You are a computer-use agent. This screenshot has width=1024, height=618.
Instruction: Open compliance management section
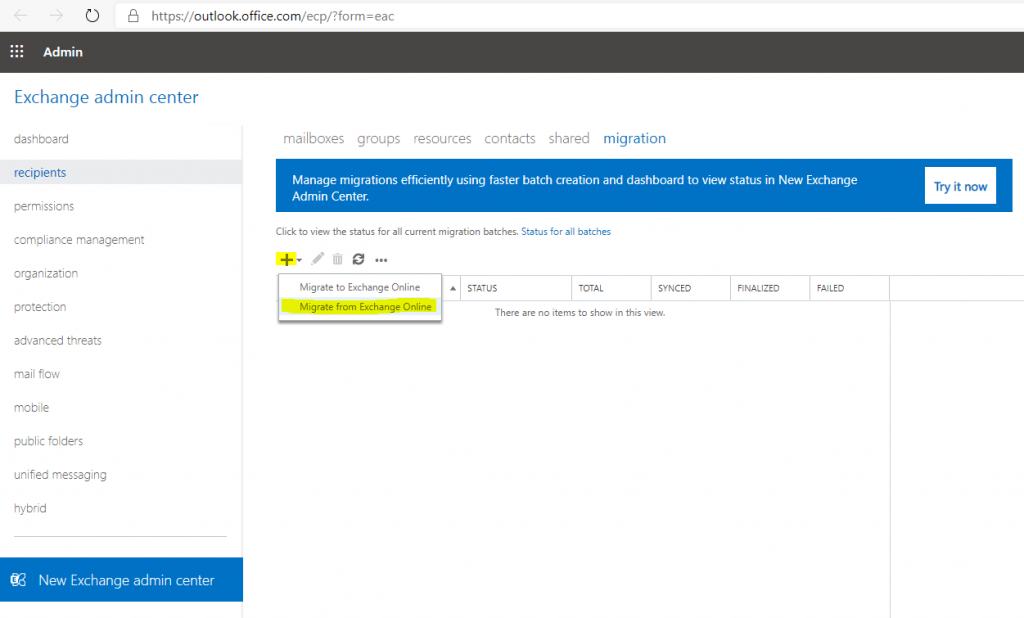(79, 240)
